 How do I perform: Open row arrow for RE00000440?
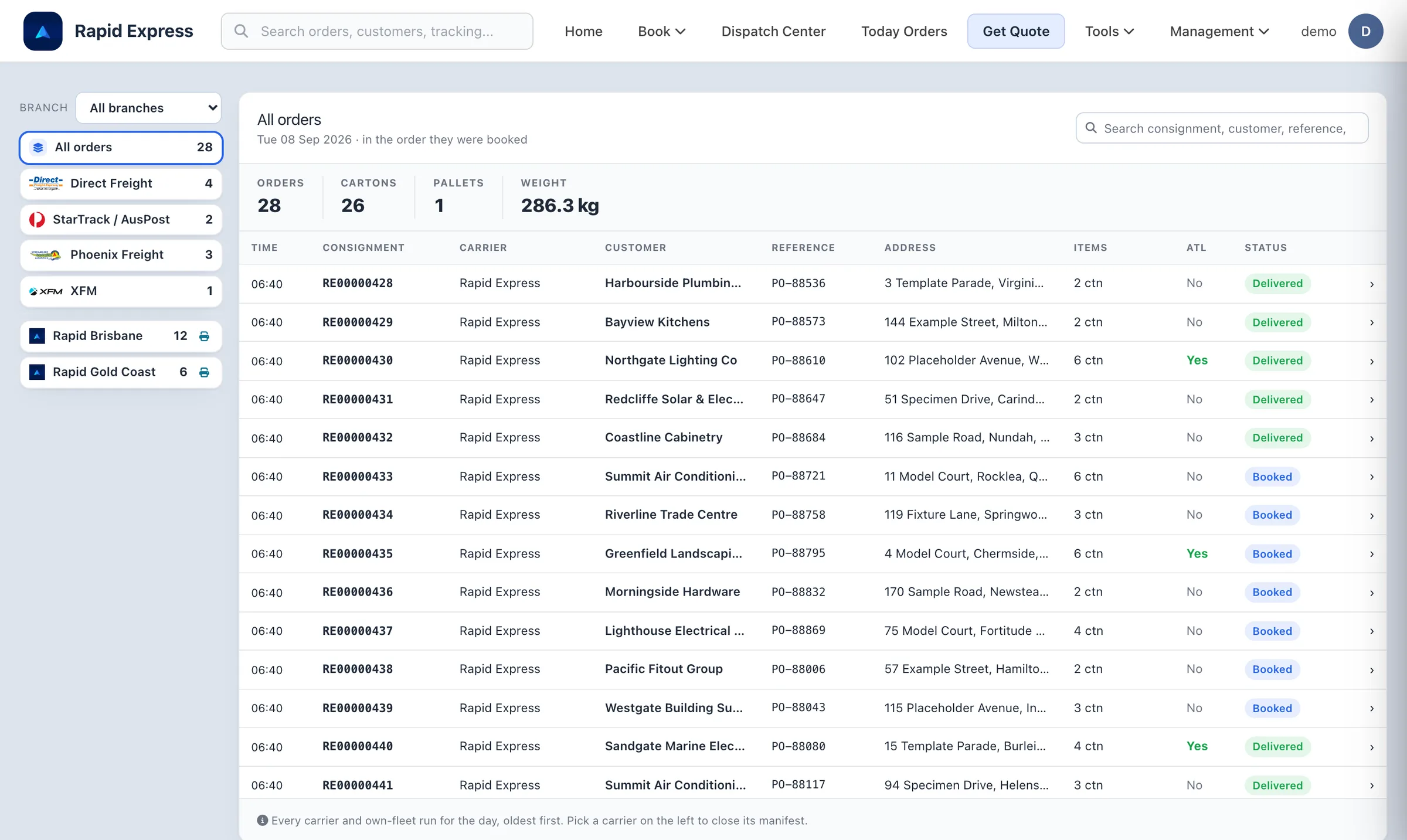tap(1372, 747)
